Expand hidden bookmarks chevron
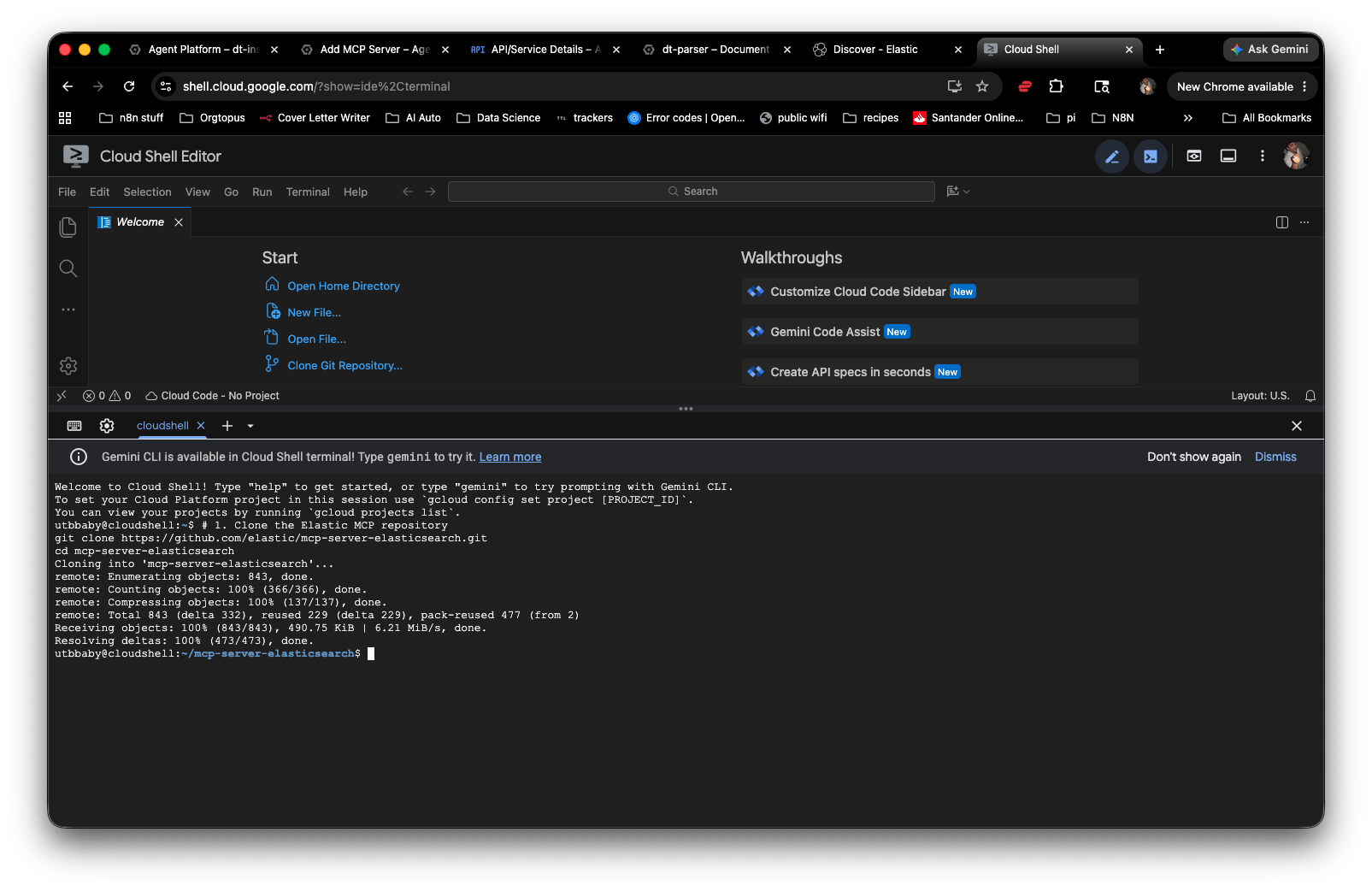The height and width of the screenshot is (891, 1372). [x=1187, y=118]
